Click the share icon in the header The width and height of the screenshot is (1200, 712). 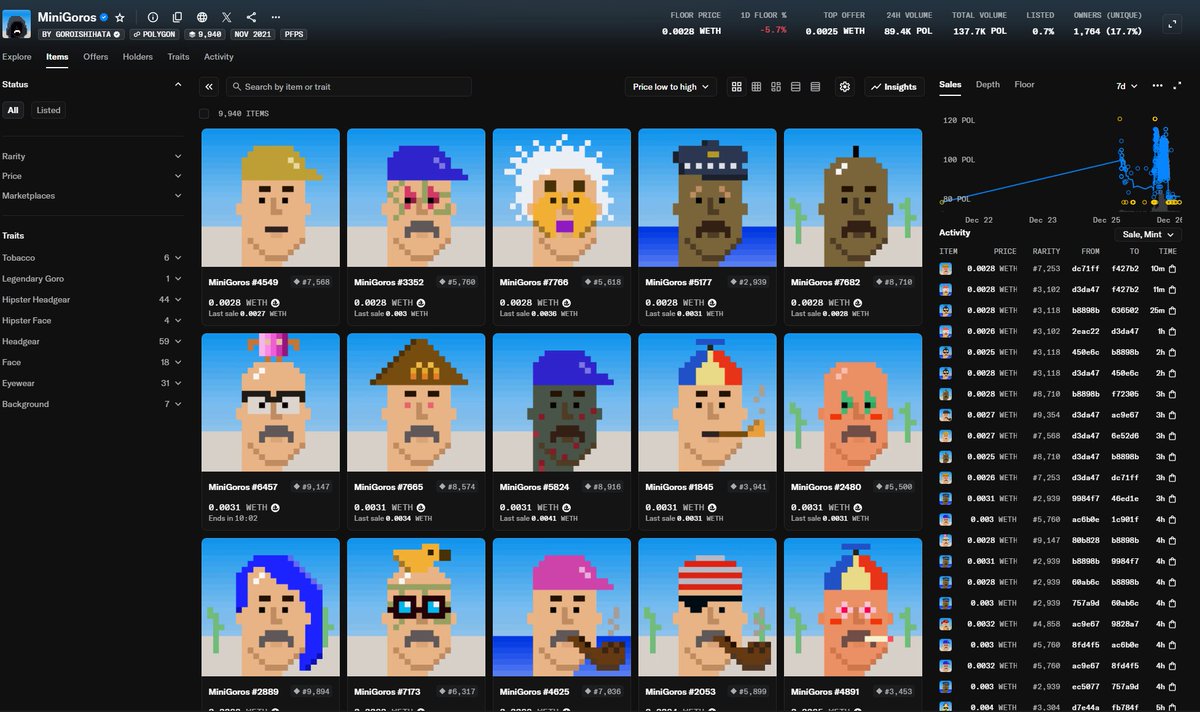pyautogui.click(x=251, y=18)
